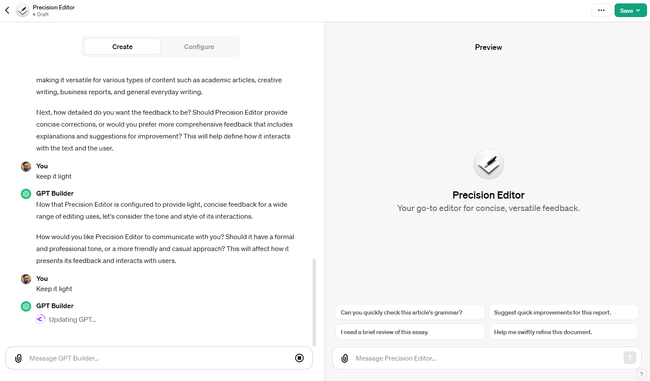This screenshot has width=650, height=381.
Task: Open the help question mark icon
Action: [x=641, y=374]
